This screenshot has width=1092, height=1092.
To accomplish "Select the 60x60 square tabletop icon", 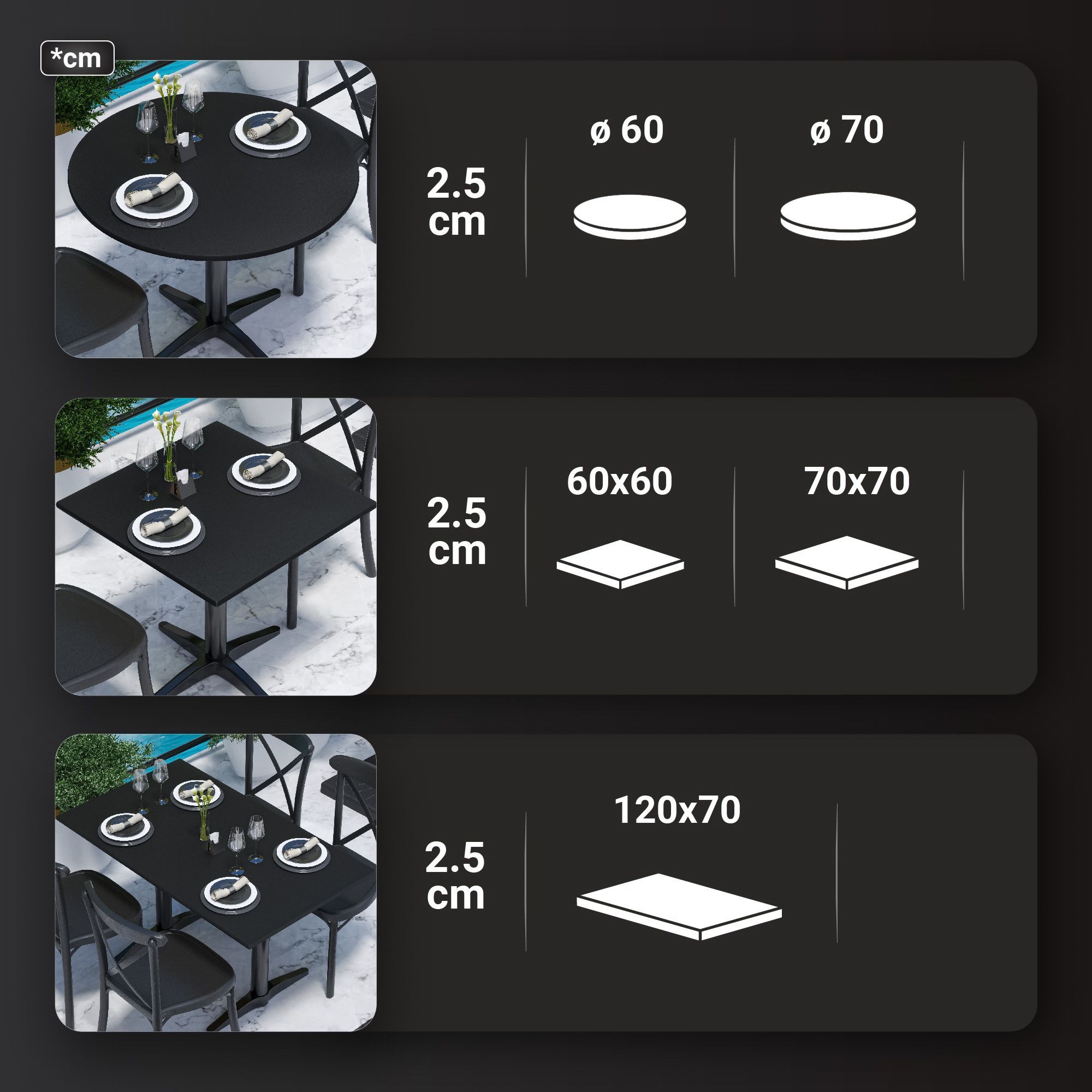I will (x=620, y=564).
